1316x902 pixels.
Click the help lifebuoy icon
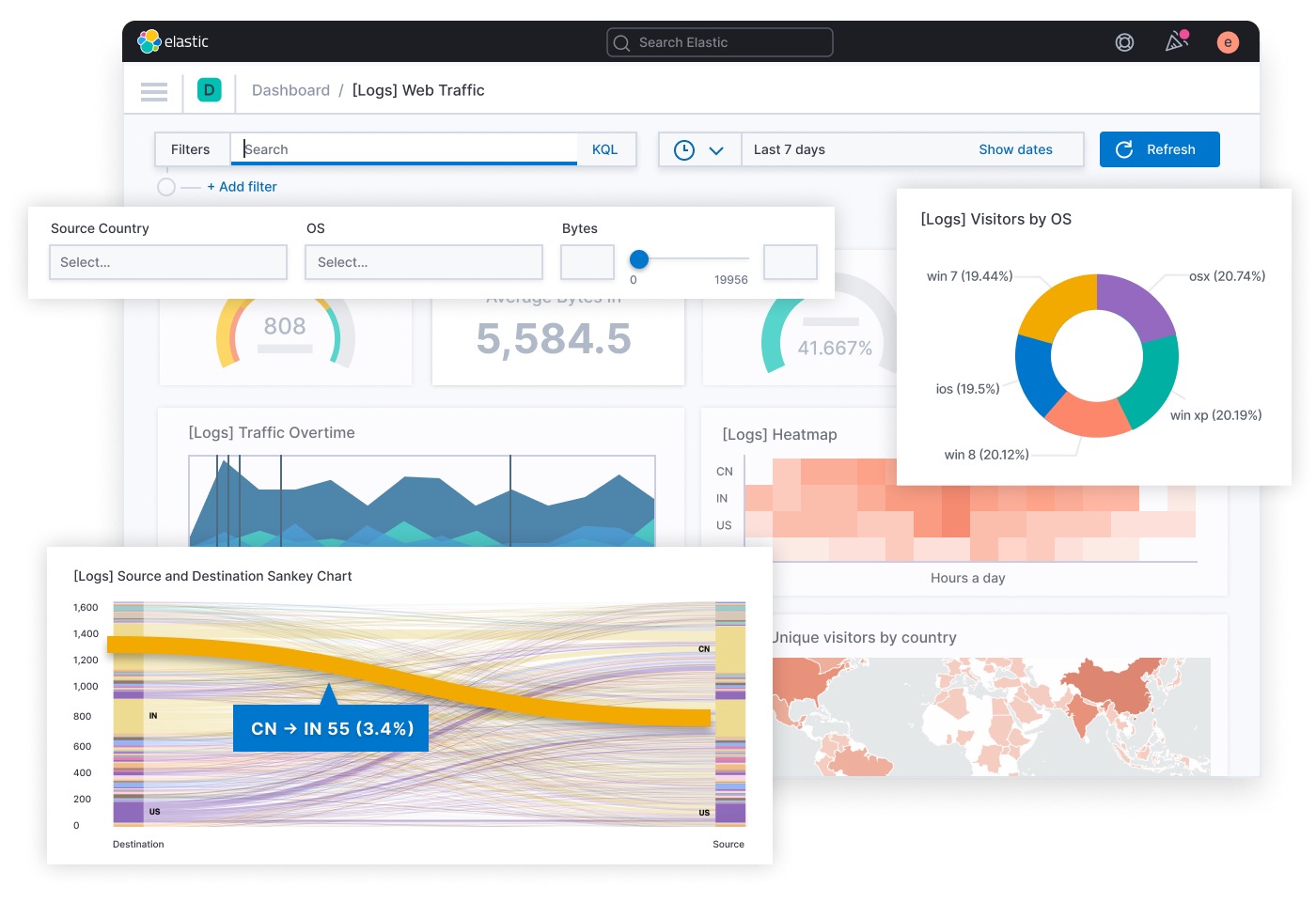pyautogui.click(x=1124, y=42)
